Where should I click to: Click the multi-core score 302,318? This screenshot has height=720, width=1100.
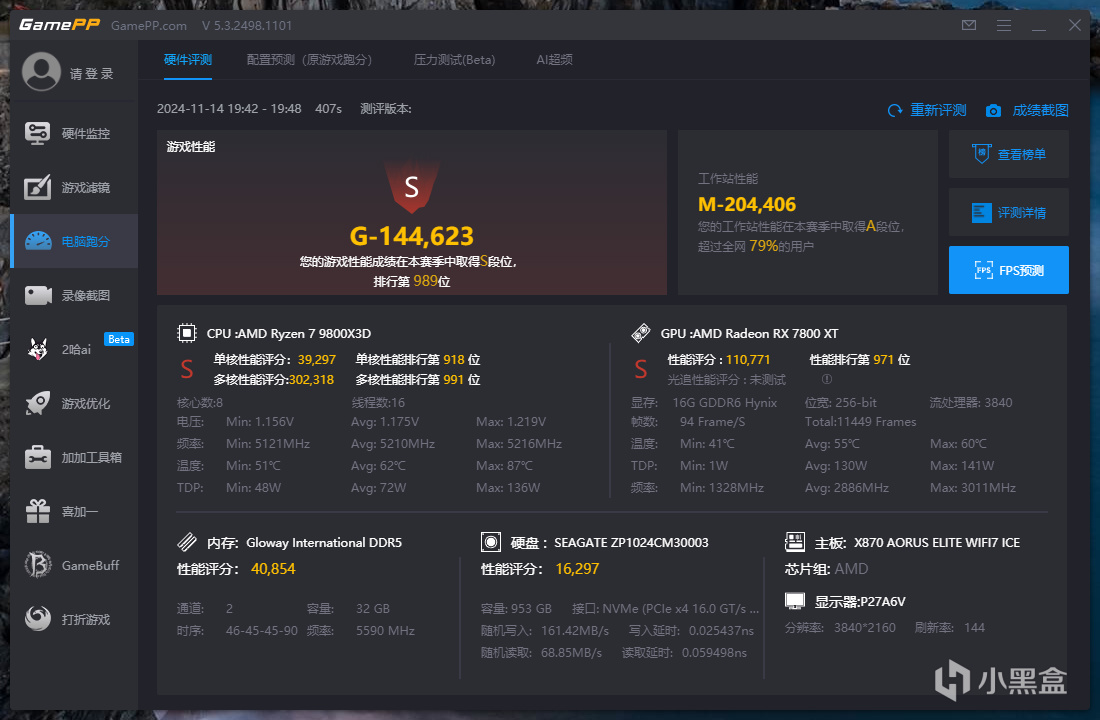[311, 380]
